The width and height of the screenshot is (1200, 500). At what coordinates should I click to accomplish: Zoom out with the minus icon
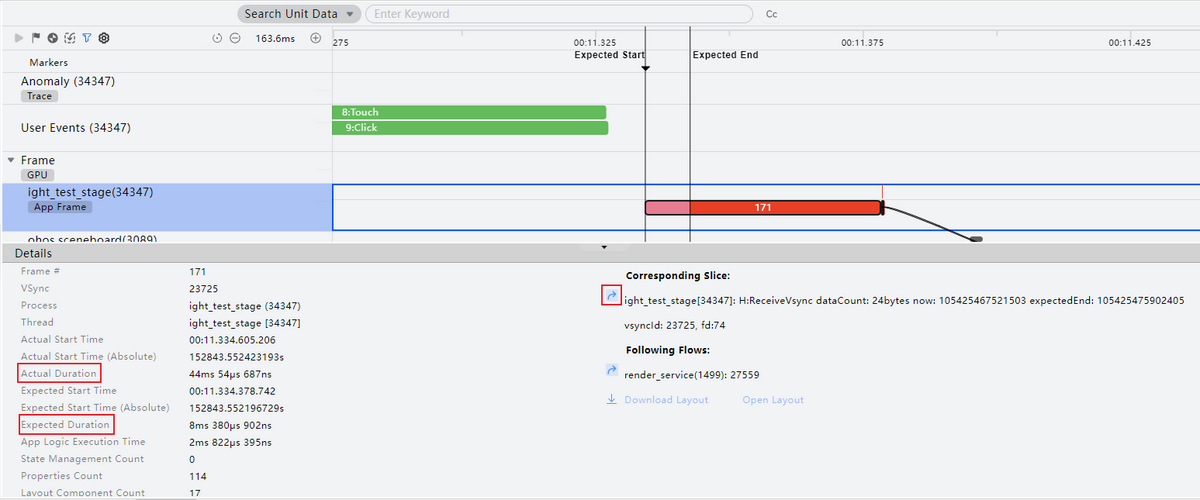click(235, 38)
